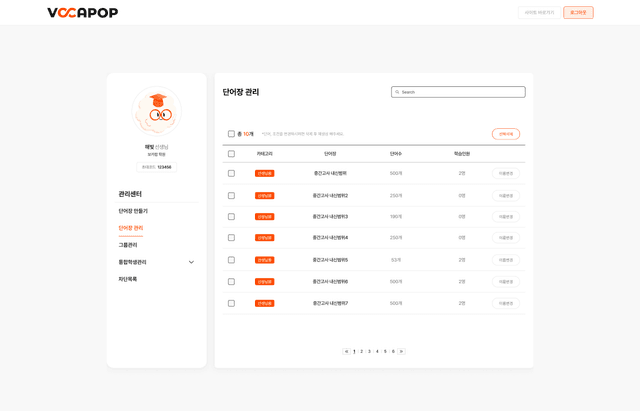Tick the checkbox next to 총 10개
640x411 pixels.
231,134
